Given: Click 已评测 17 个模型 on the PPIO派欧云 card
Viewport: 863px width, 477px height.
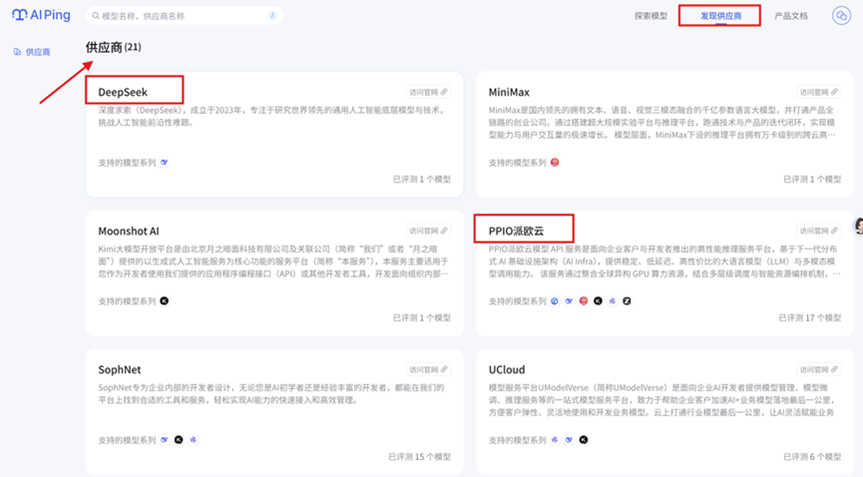Looking at the screenshot, I should tap(810, 318).
